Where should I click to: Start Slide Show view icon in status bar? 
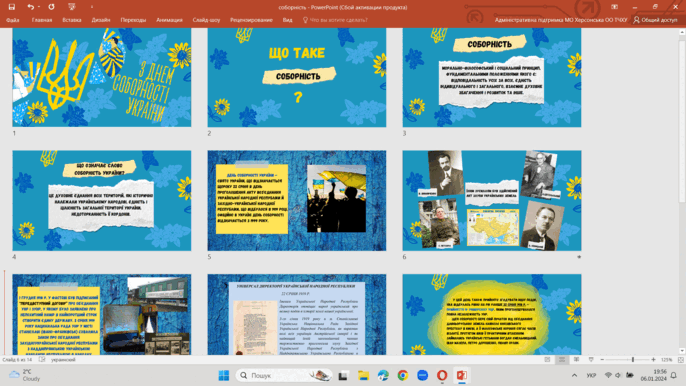click(591, 360)
